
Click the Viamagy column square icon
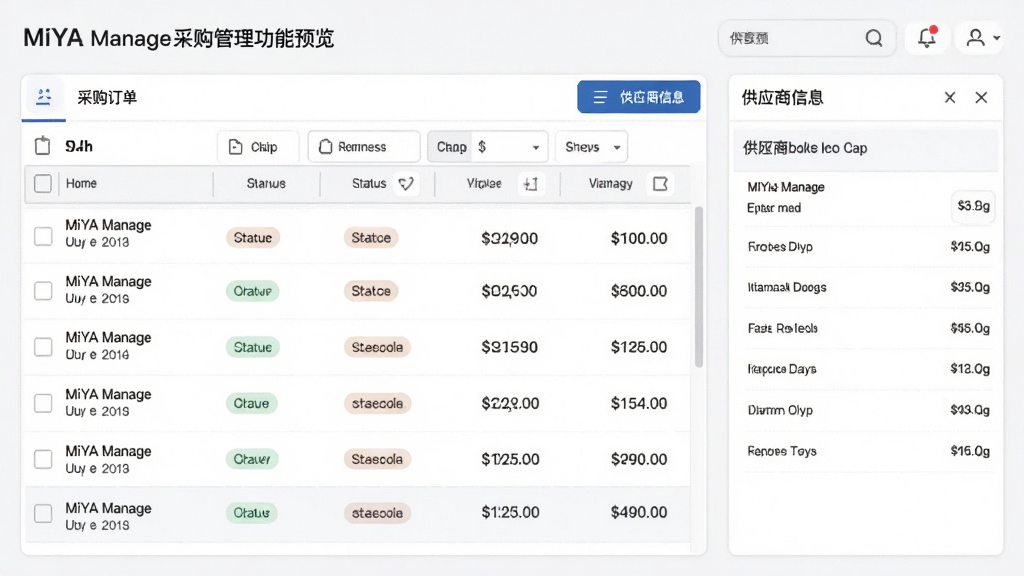click(x=660, y=184)
